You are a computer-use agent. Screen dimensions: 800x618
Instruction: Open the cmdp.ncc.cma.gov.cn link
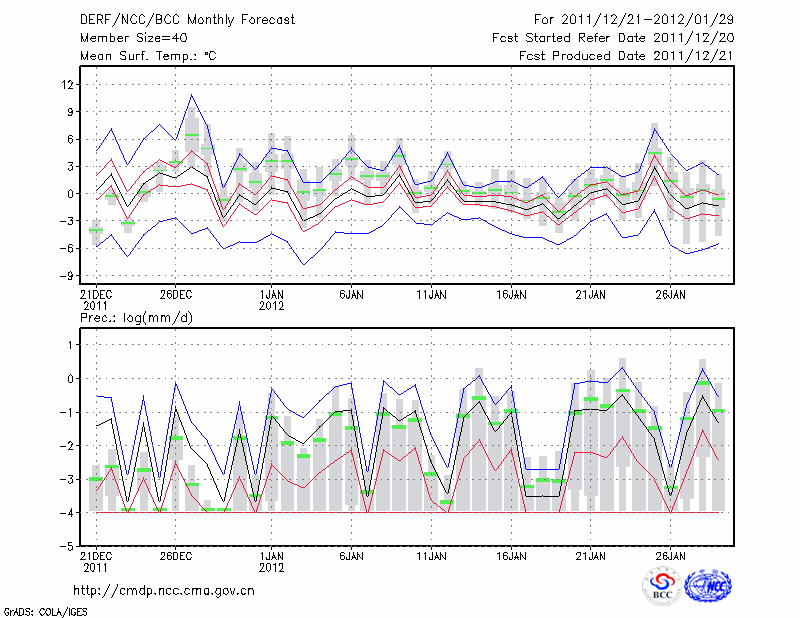click(x=164, y=590)
